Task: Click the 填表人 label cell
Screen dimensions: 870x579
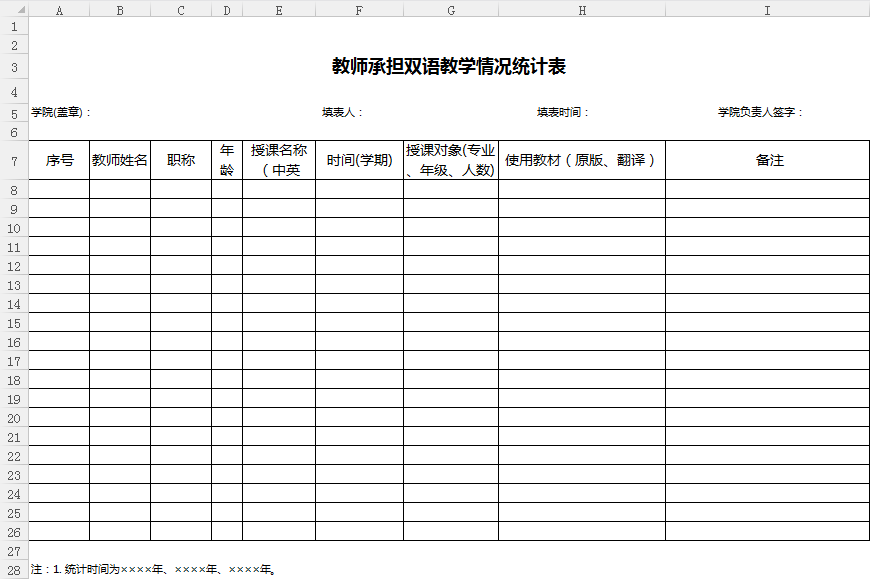Action: (342, 113)
